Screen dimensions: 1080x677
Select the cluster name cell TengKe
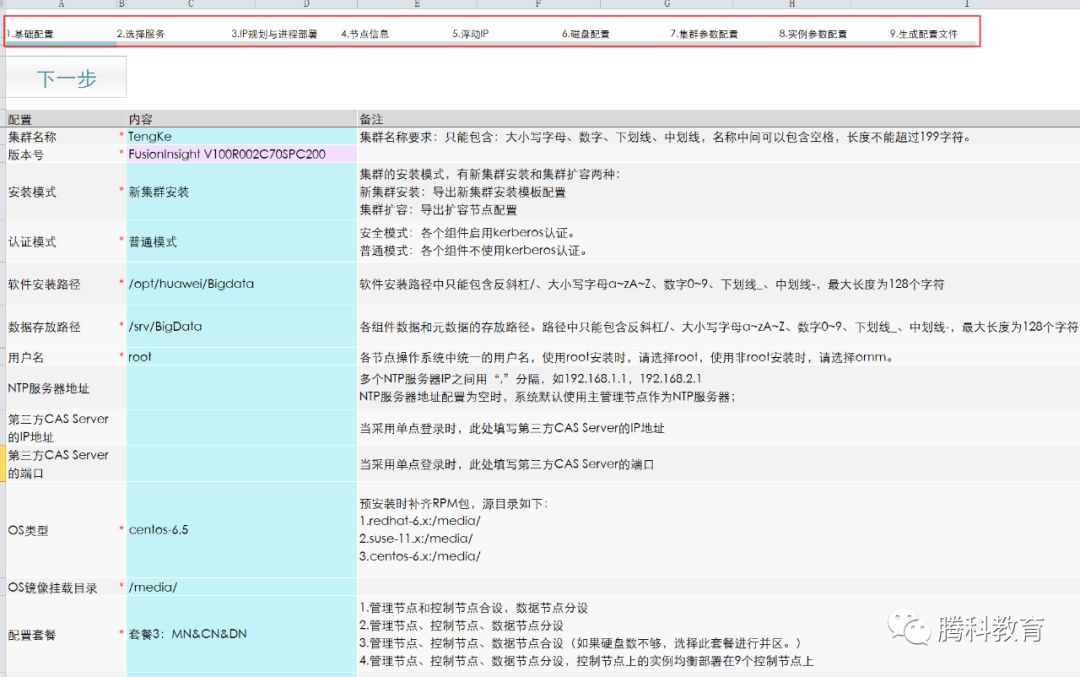coord(241,136)
